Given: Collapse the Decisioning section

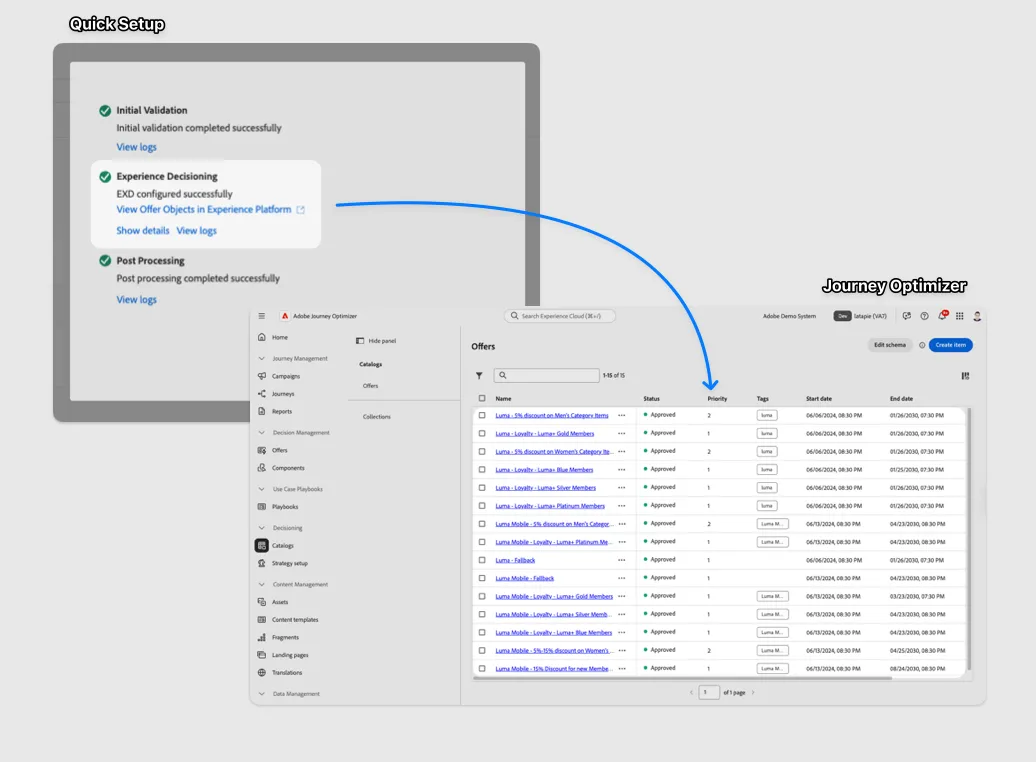Looking at the screenshot, I should click(262, 528).
